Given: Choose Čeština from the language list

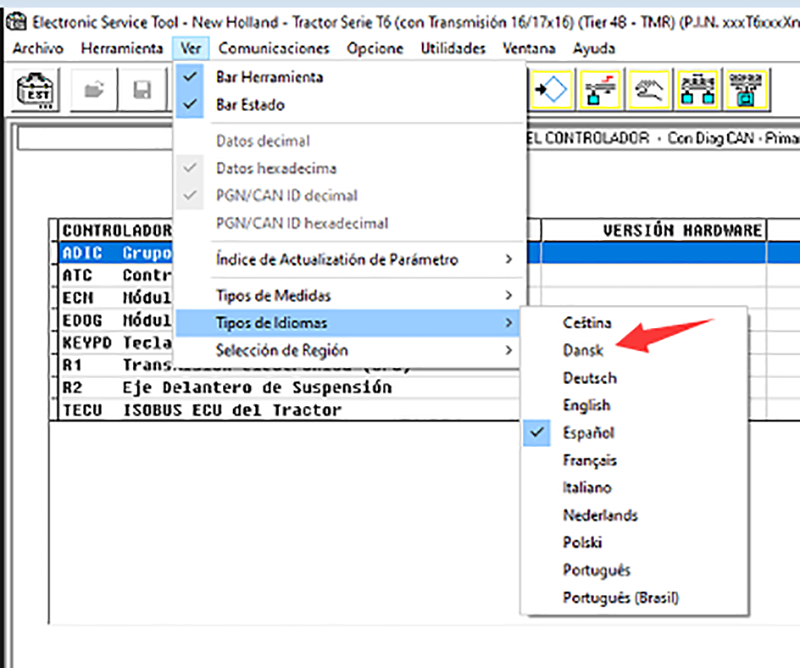Looking at the screenshot, I should 634,323.
